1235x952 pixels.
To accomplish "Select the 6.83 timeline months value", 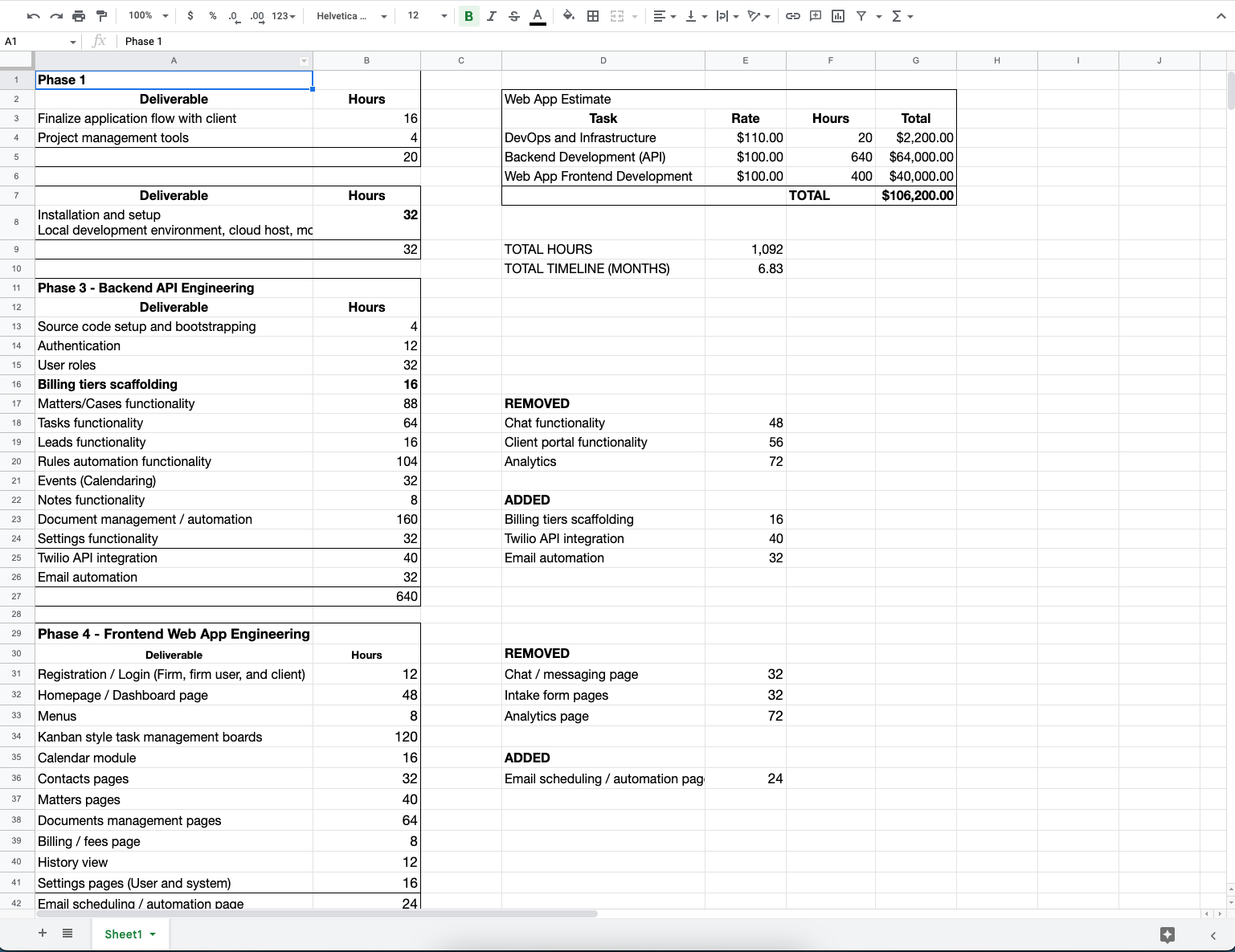I will tap(746, 268).
